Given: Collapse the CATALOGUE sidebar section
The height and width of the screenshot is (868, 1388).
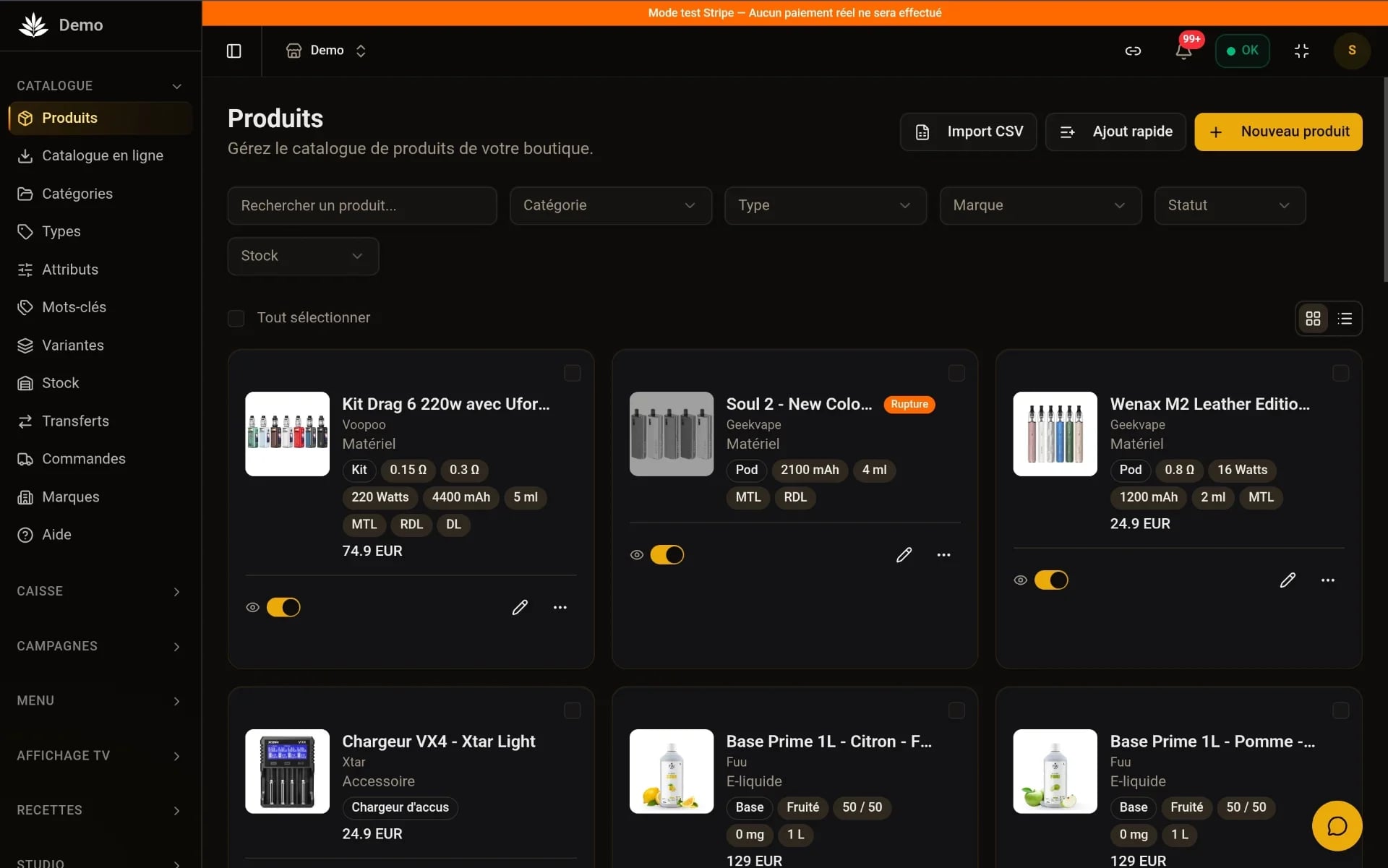Looking at the screenshot, I should [100, 86].
